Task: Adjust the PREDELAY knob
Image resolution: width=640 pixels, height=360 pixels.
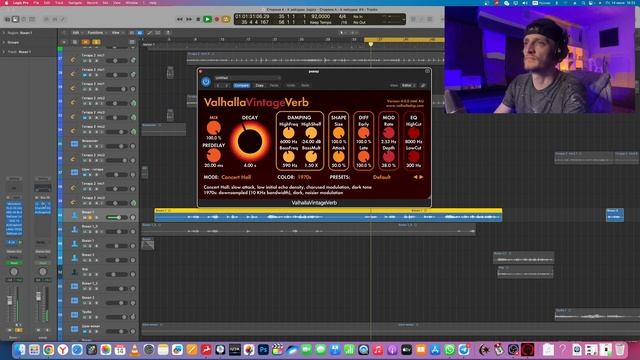Action: point(213,156)
